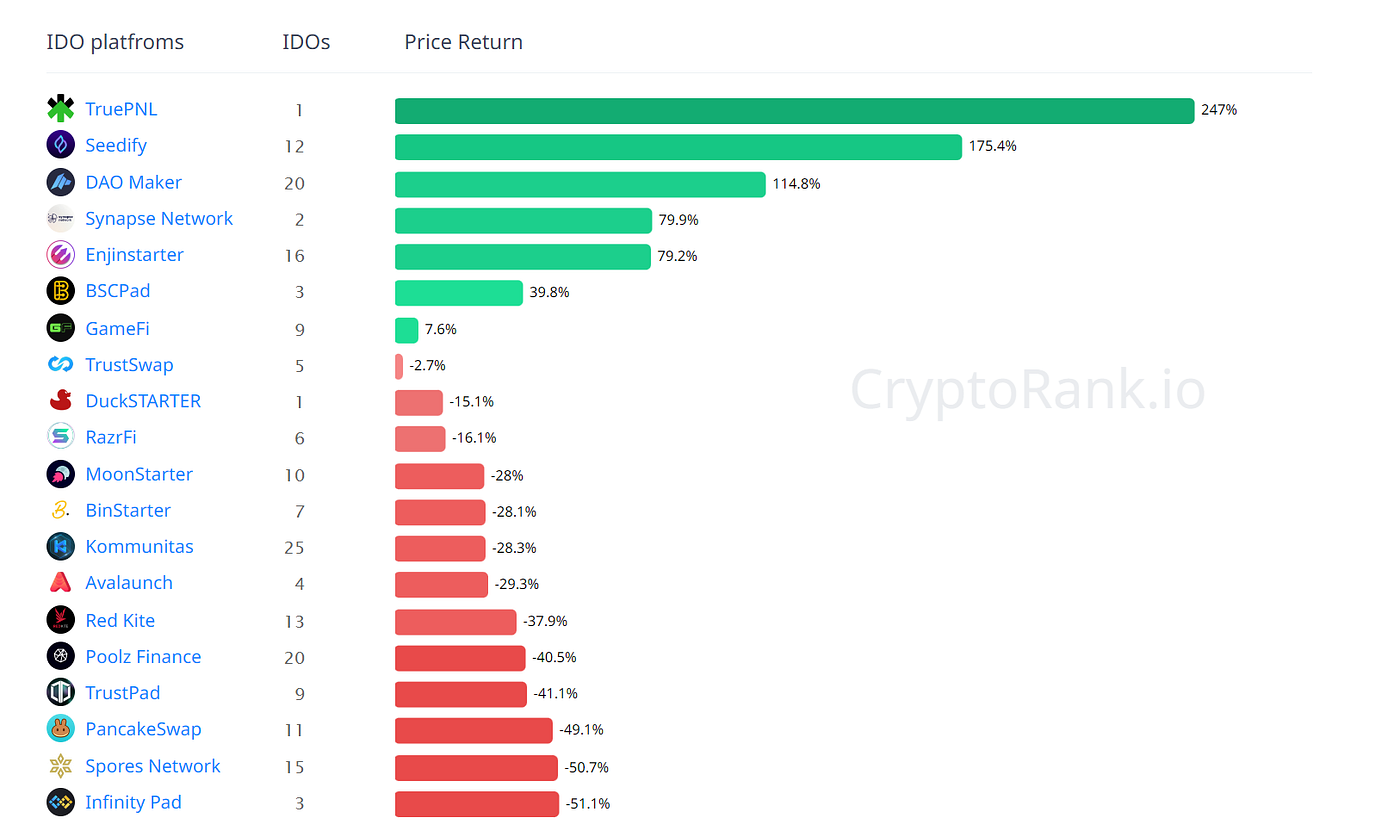Sort by the Price Return column header

(x=464, y=42)
